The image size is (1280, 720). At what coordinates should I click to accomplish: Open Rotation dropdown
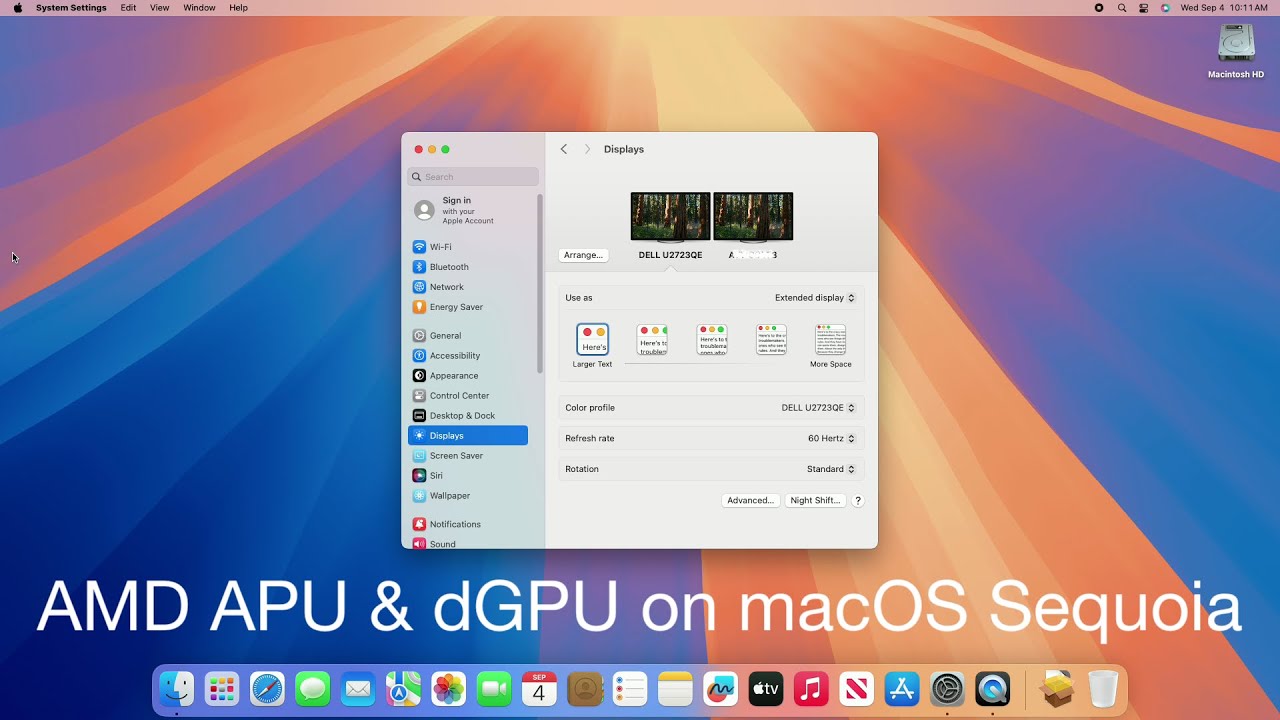[831, 469]
